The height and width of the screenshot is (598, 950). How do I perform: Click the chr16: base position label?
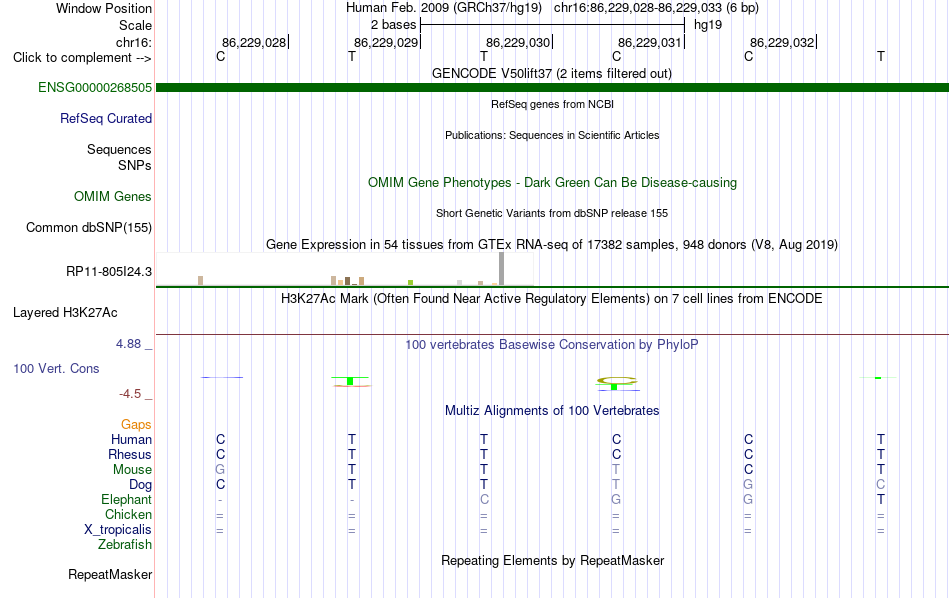[x=133, y=42]
